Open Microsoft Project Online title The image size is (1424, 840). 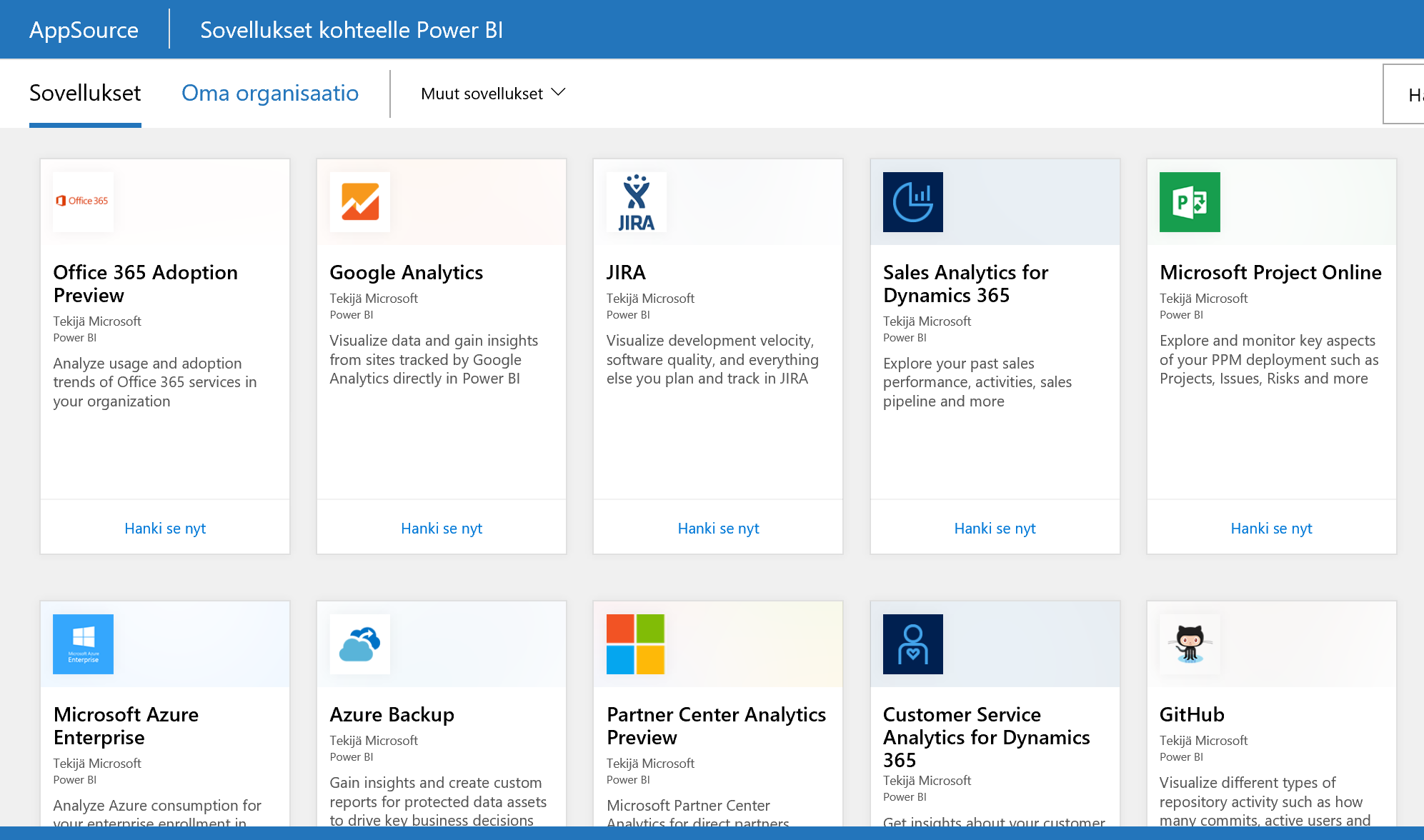[x=1270, y=272]
